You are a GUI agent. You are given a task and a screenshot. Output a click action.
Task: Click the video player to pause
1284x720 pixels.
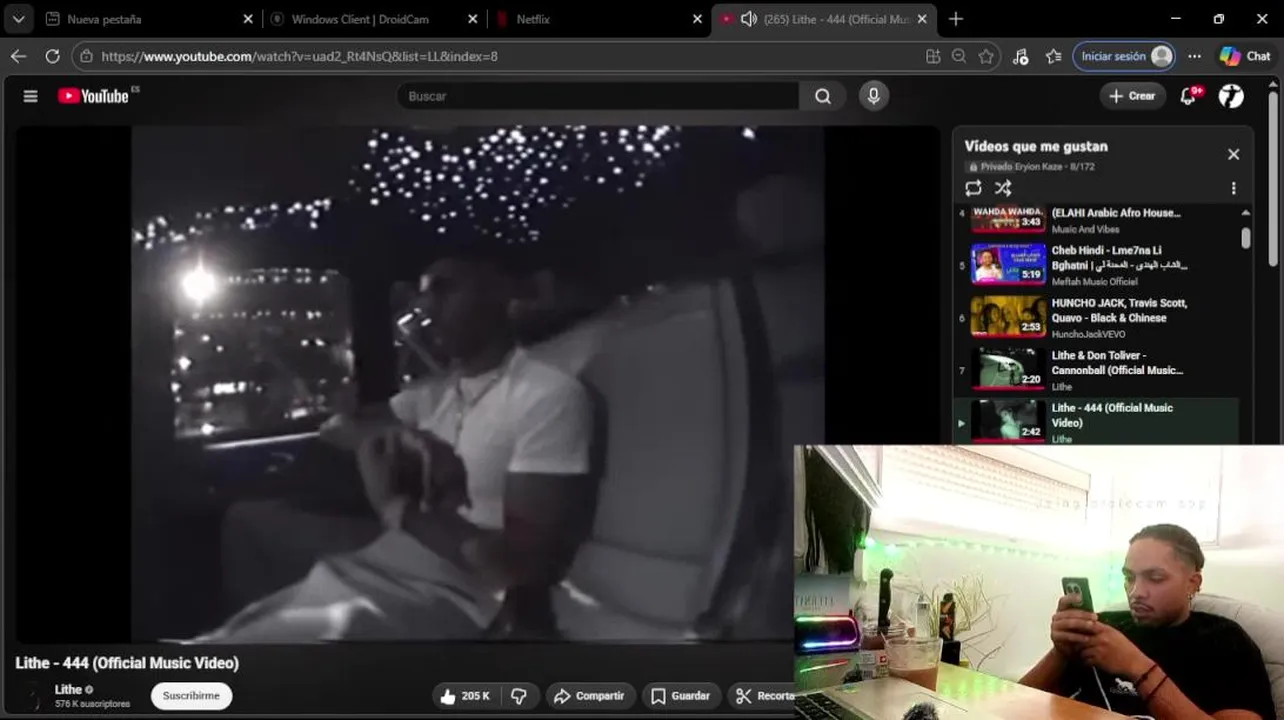477,383
